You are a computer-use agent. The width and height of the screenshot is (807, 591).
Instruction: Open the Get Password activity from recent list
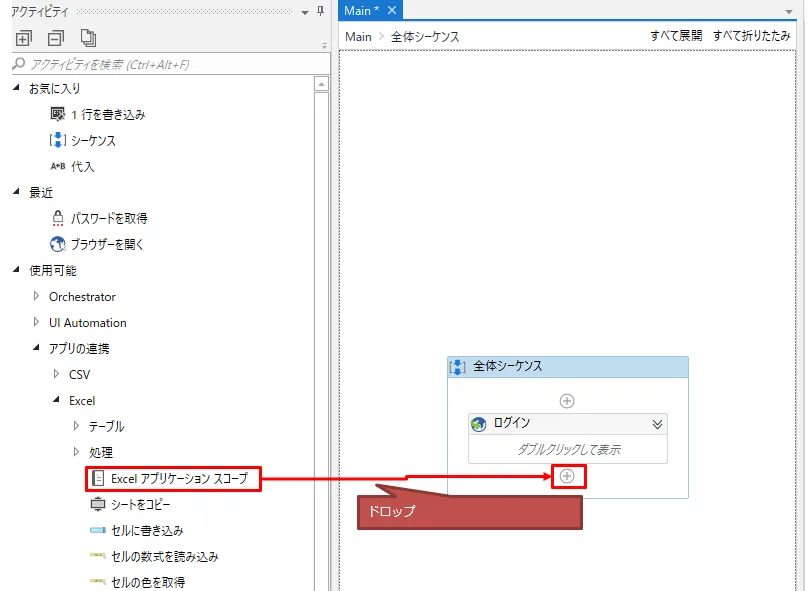click(x=60, y=217)
